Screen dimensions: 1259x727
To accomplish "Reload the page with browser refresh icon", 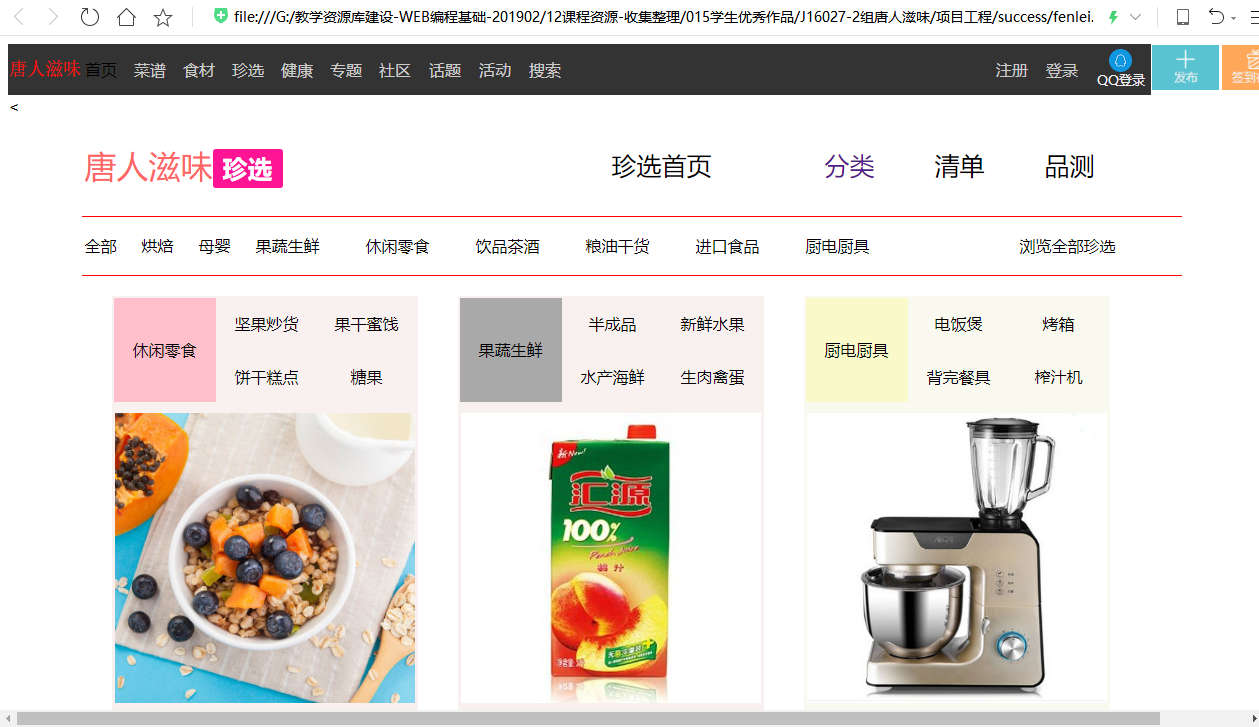I will point(90,17).
